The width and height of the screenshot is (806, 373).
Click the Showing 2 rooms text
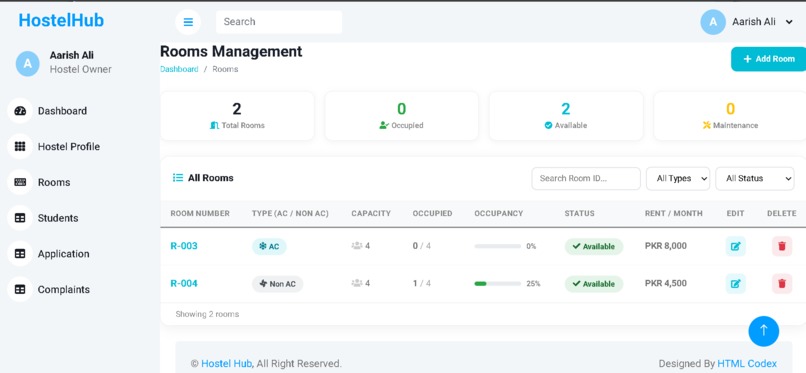click(207, 314)
